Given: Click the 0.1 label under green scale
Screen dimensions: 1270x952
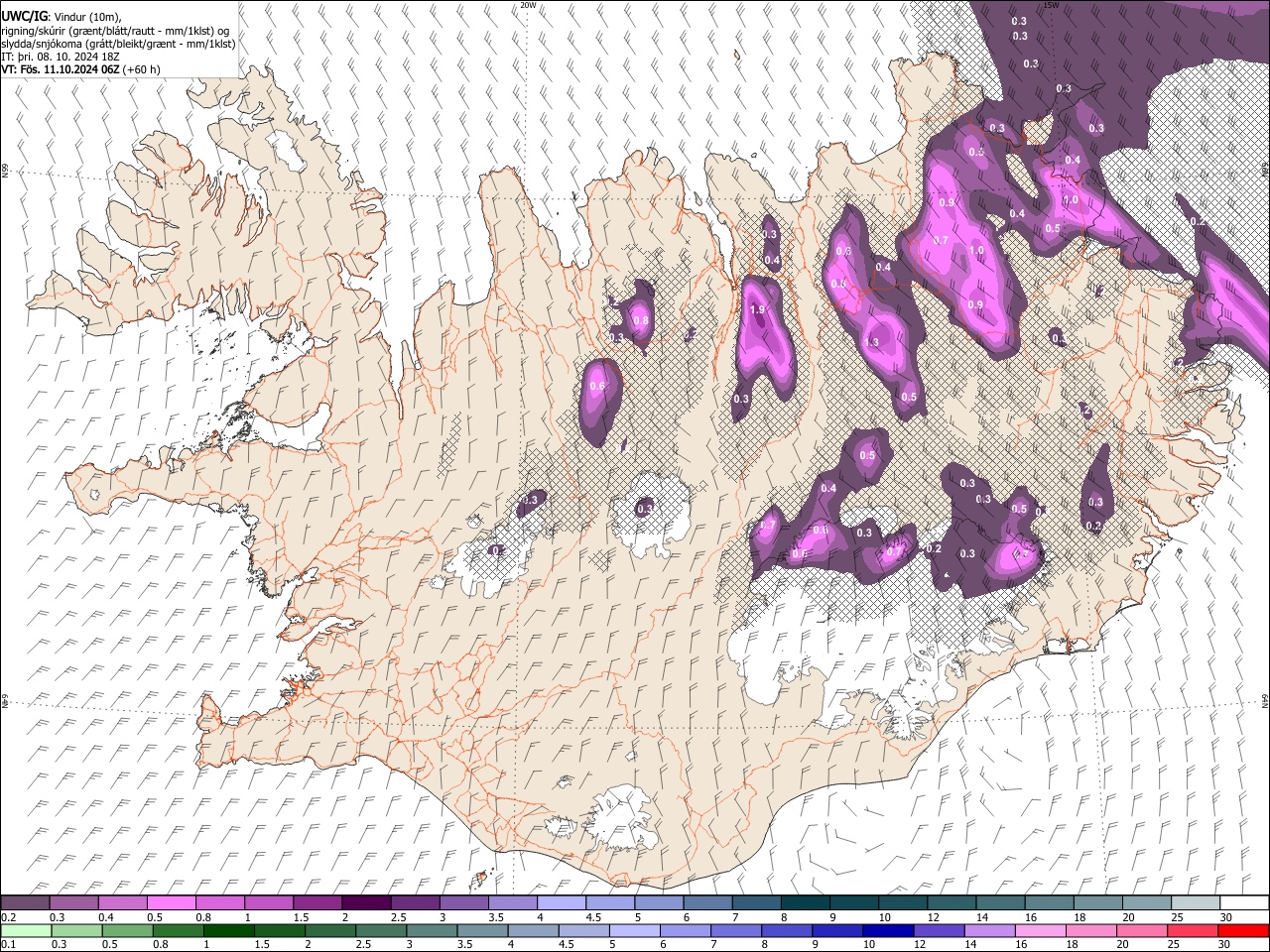Looking at the screenshot, I should (7, 944).
